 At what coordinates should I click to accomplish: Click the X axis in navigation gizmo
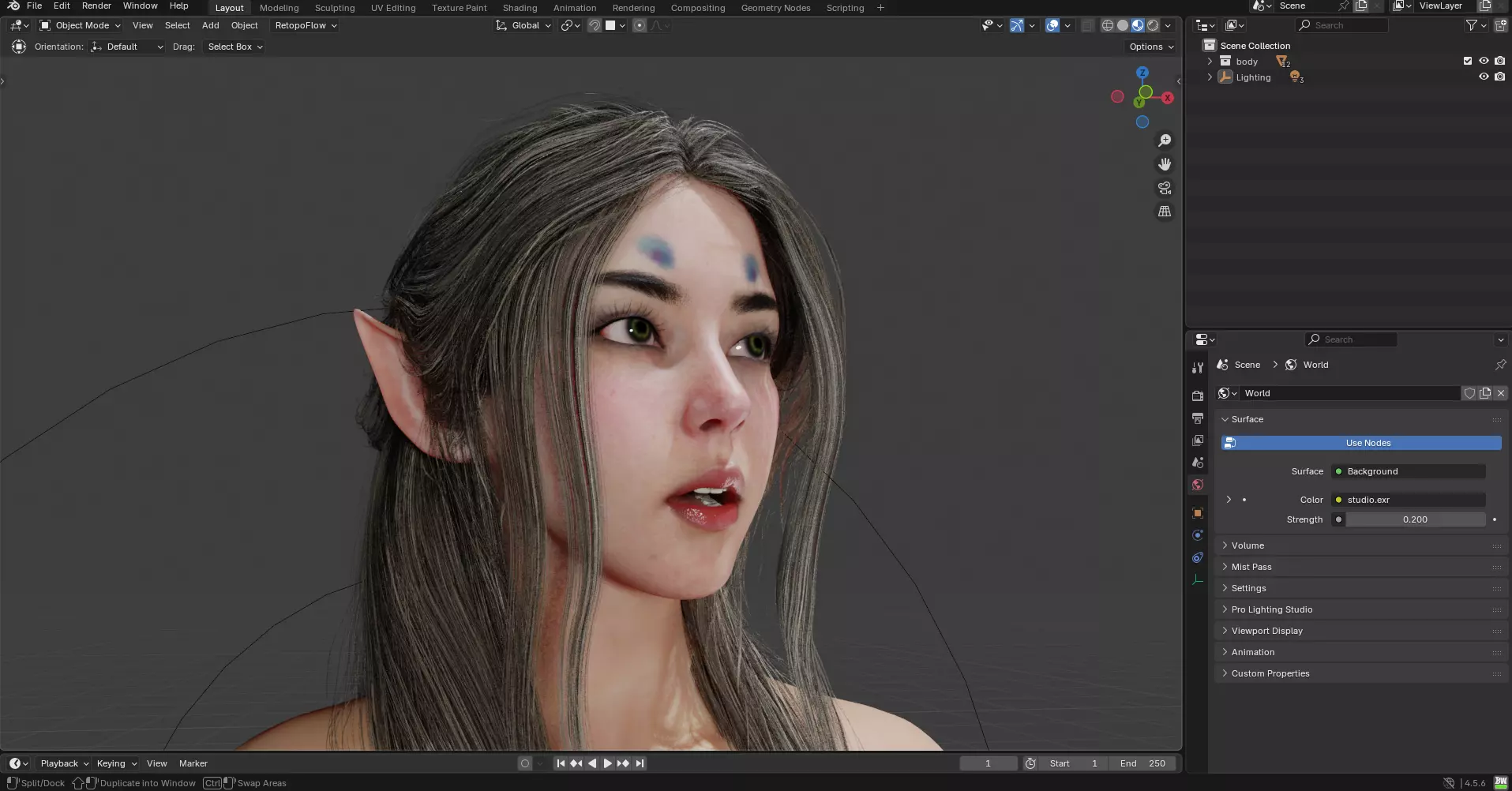[1167, 98]
